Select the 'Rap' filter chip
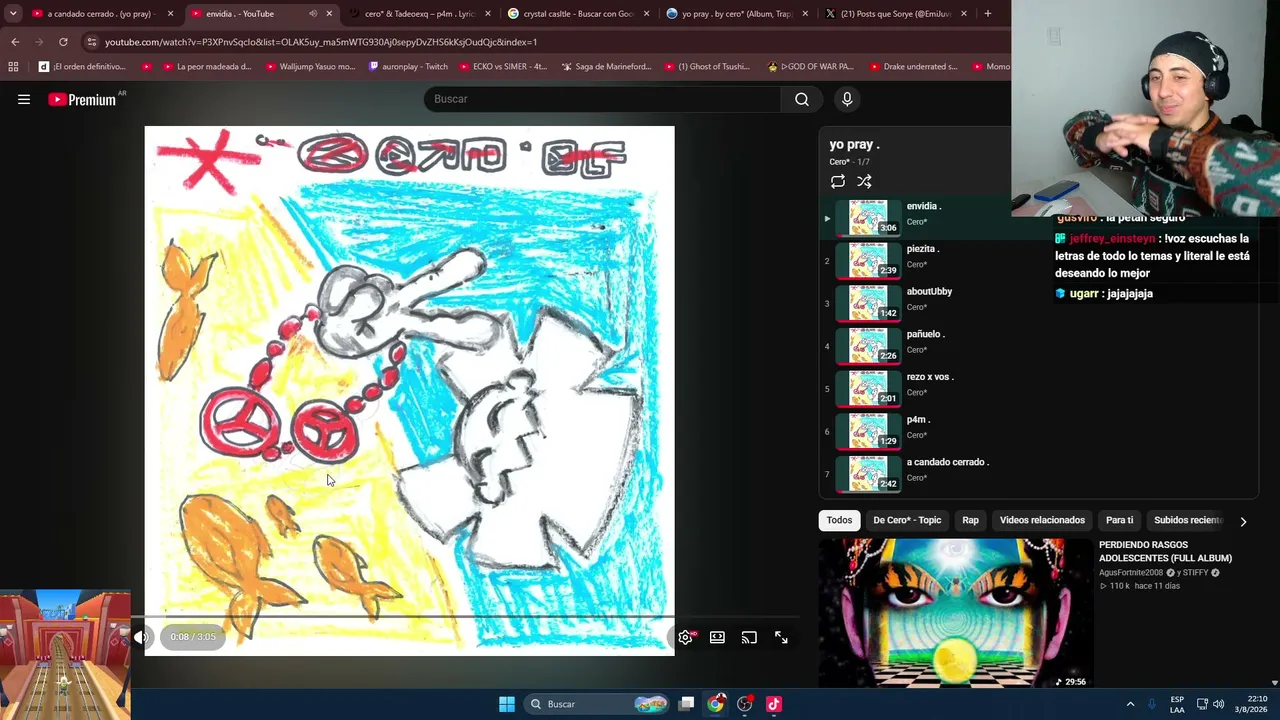This screenshot has height=720, width=1280. (970, 520)
